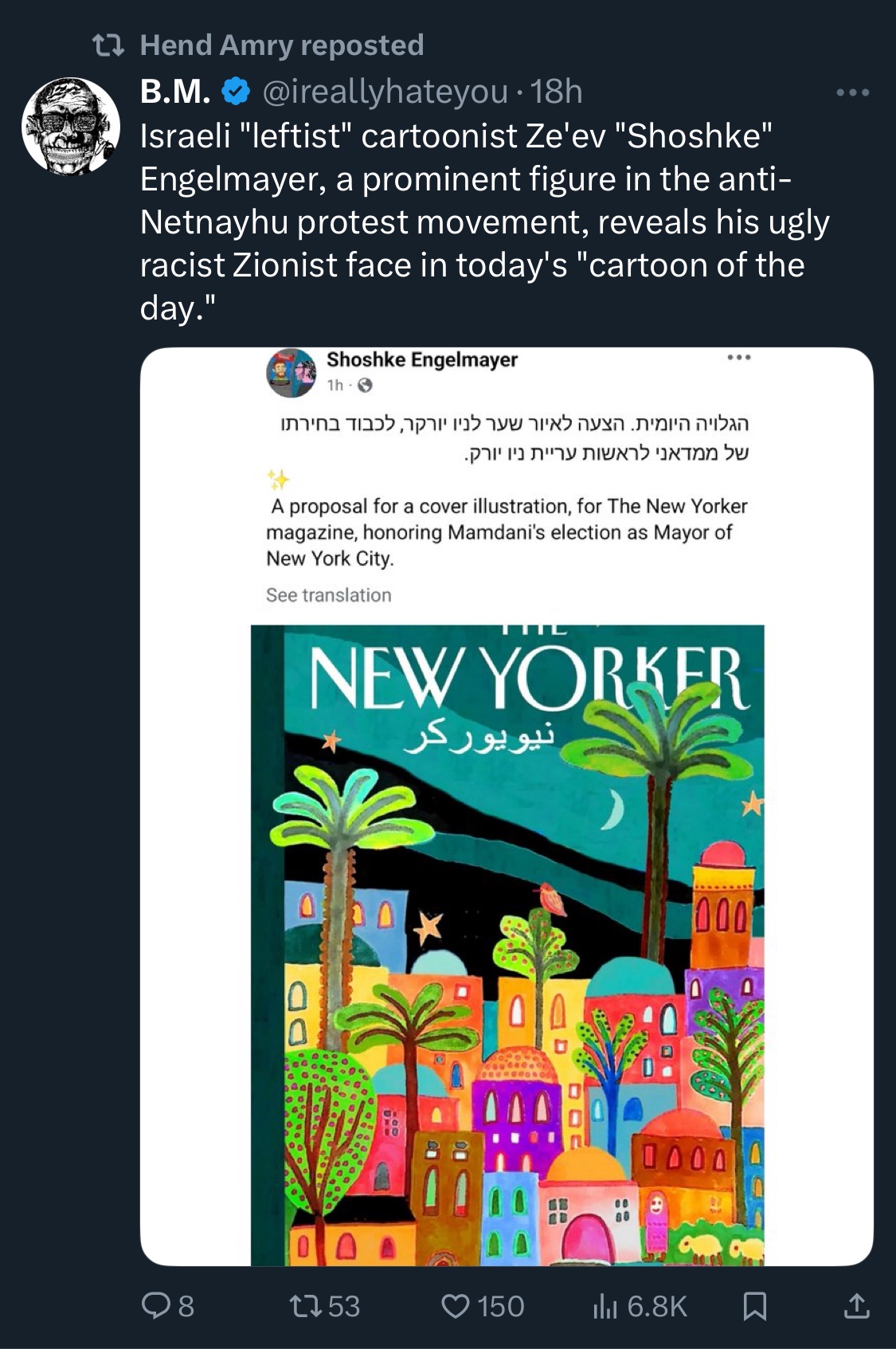Open the tweet's more options menu
The image size is (896, 1349).
click(x=852, y=93)
